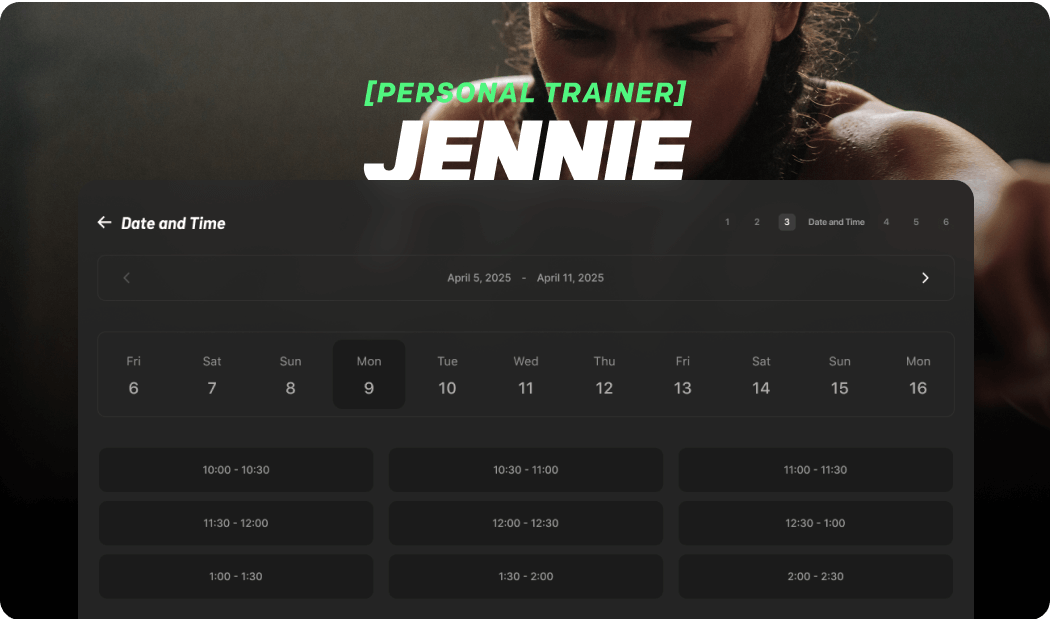Book the 10:00 - 10:30 time slot

tap(236, 470)
